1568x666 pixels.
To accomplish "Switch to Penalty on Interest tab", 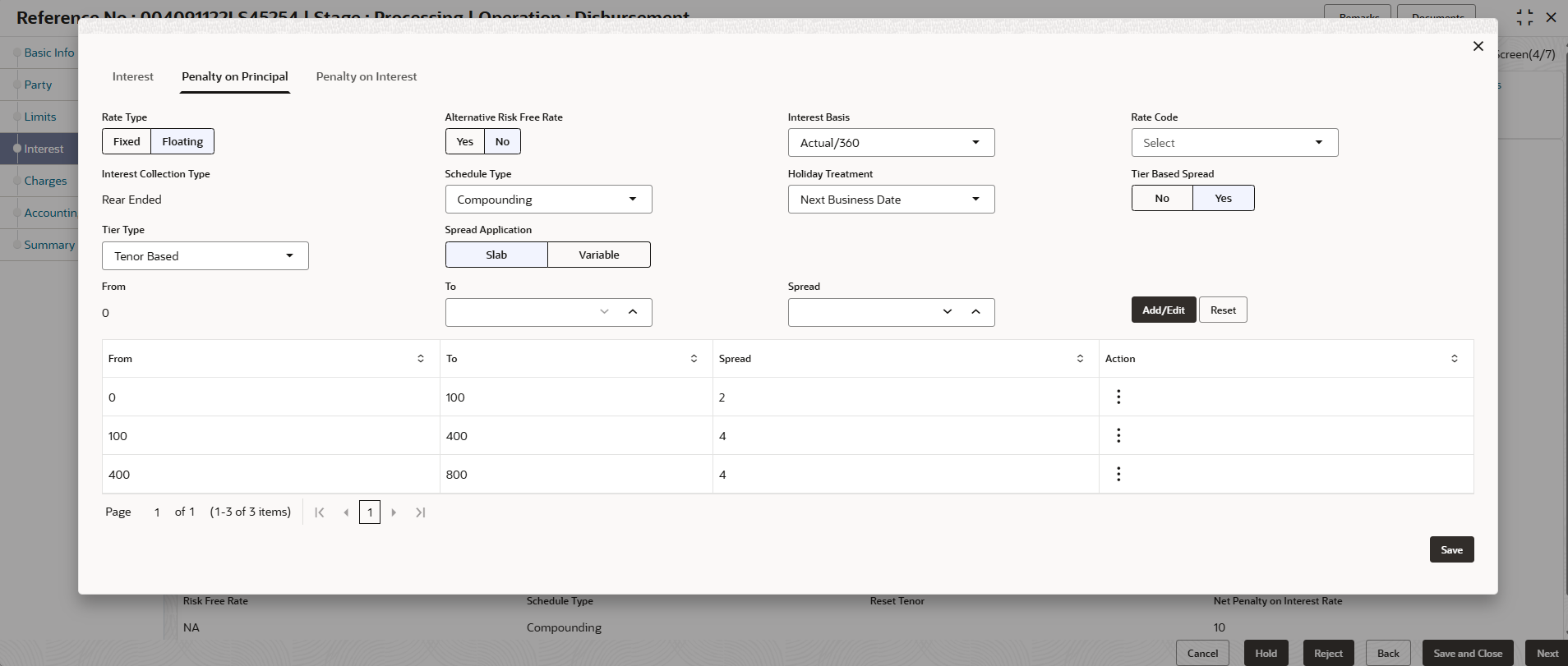I will tap(367, 76).
